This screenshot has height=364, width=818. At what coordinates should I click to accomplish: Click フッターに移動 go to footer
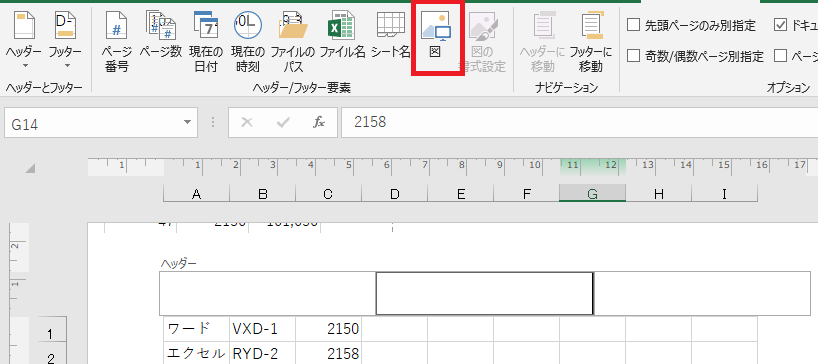click(591, 42)
